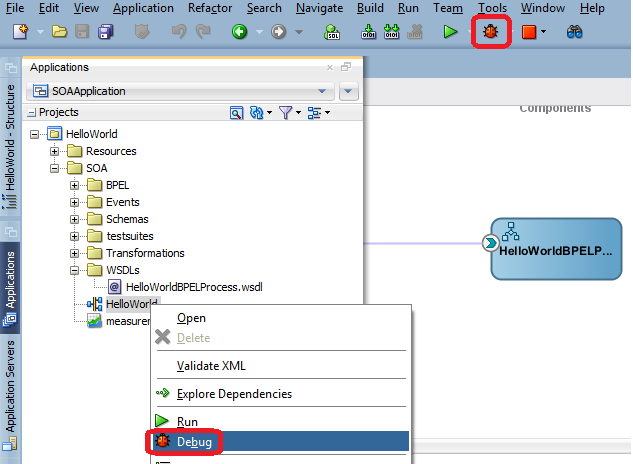Screen dimensions: 633x464
Task: Open the Team menu
Action: pyautogui.click(x=448, y=8)
